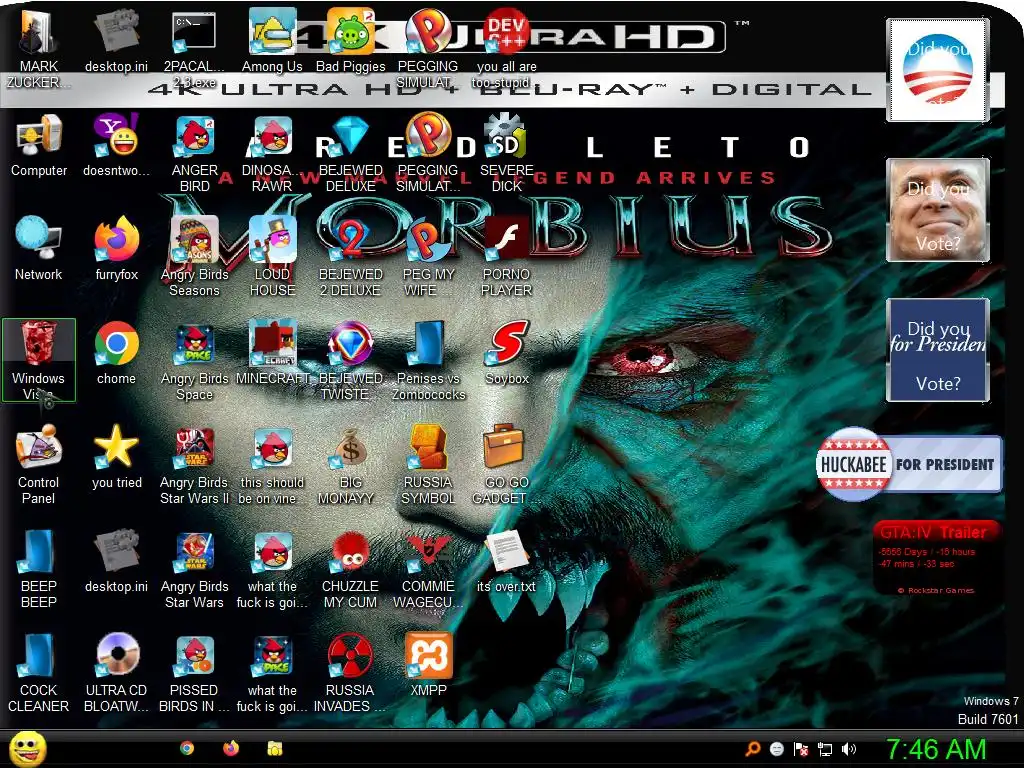Open the DINOSA RAWR Angry Birds icon
The image size is (1024, 768).
tap(272, 153)
